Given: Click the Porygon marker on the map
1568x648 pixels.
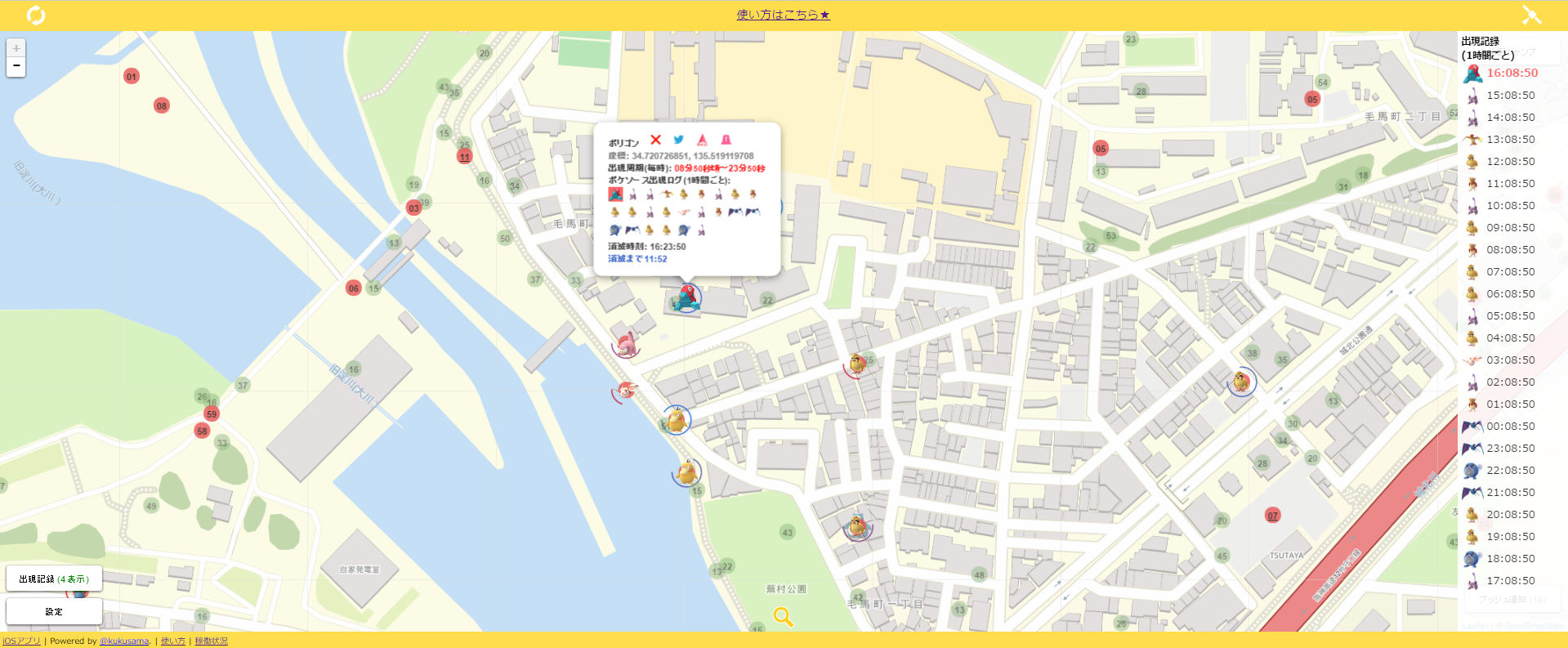Looking at the screenshot, I should point(686,297).
